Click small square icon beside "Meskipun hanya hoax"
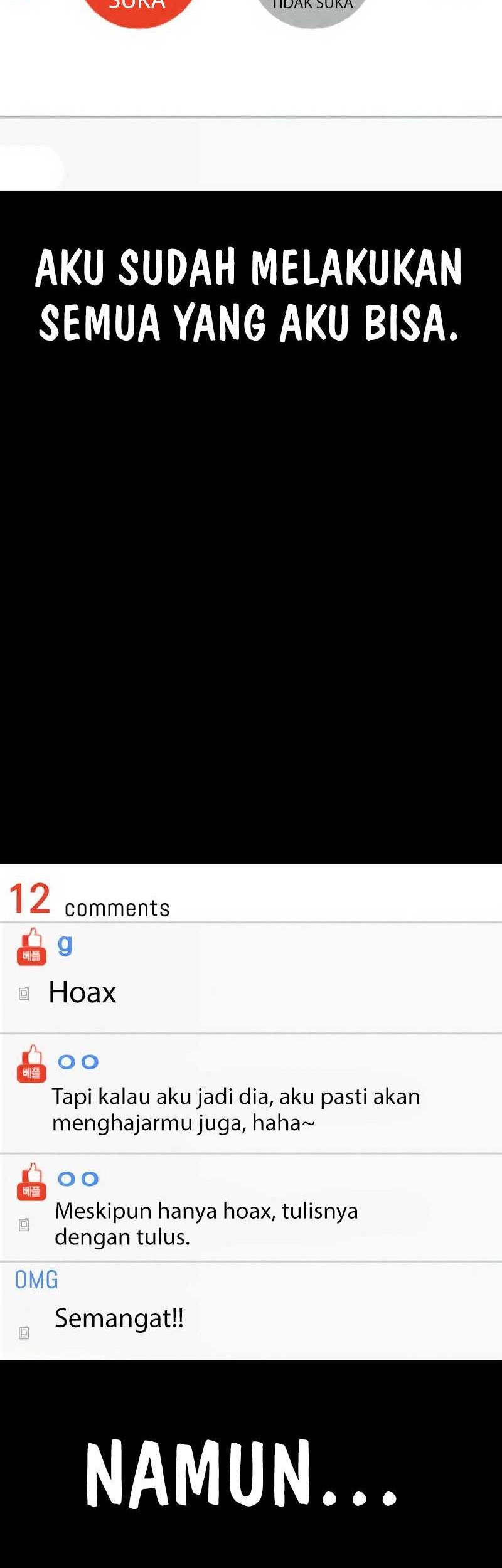The image size is (502, 1568). (x=24, y=1224)
